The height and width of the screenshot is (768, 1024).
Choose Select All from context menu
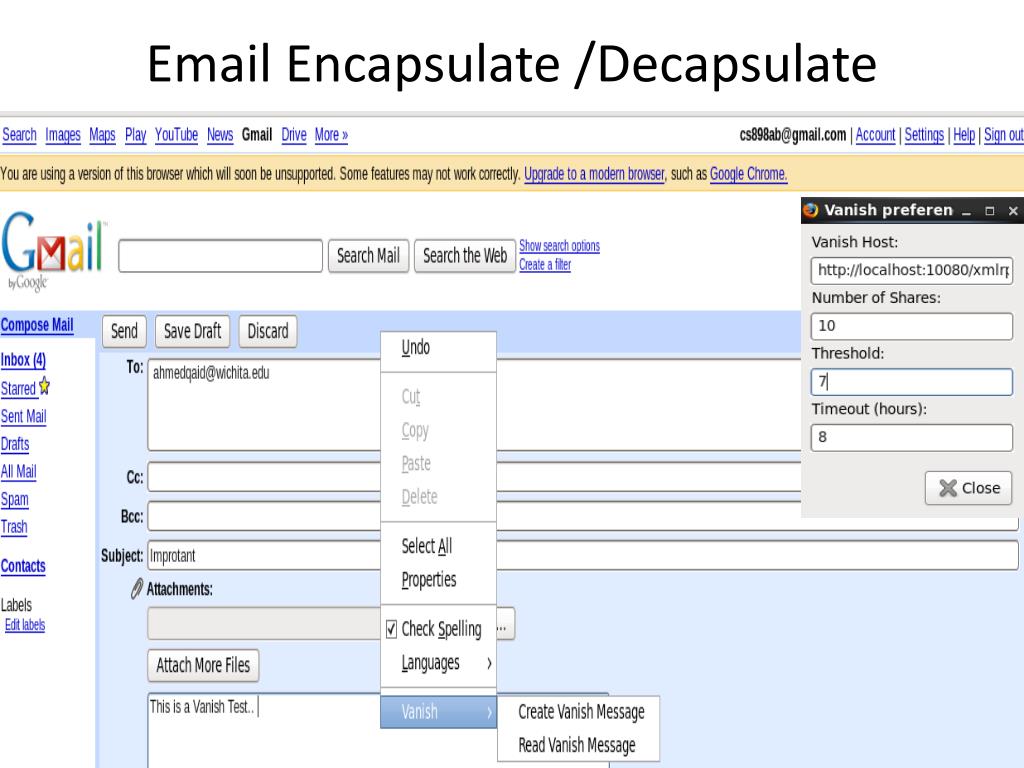point(439,546)
